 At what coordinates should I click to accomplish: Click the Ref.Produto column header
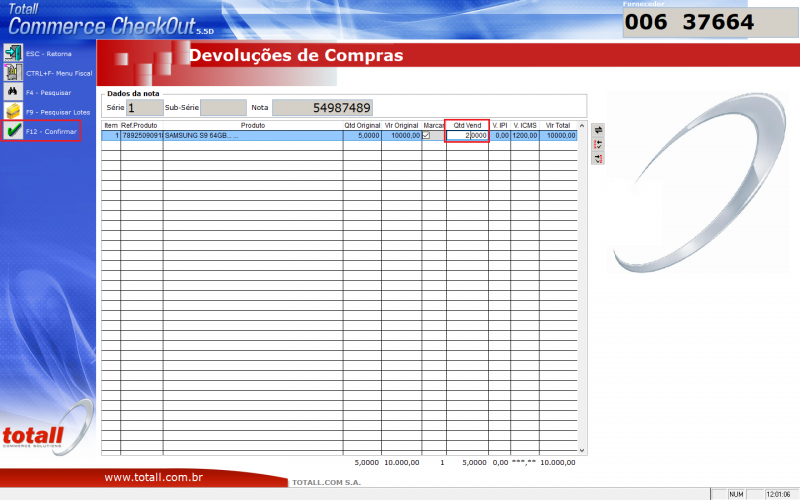coord(141,126)
